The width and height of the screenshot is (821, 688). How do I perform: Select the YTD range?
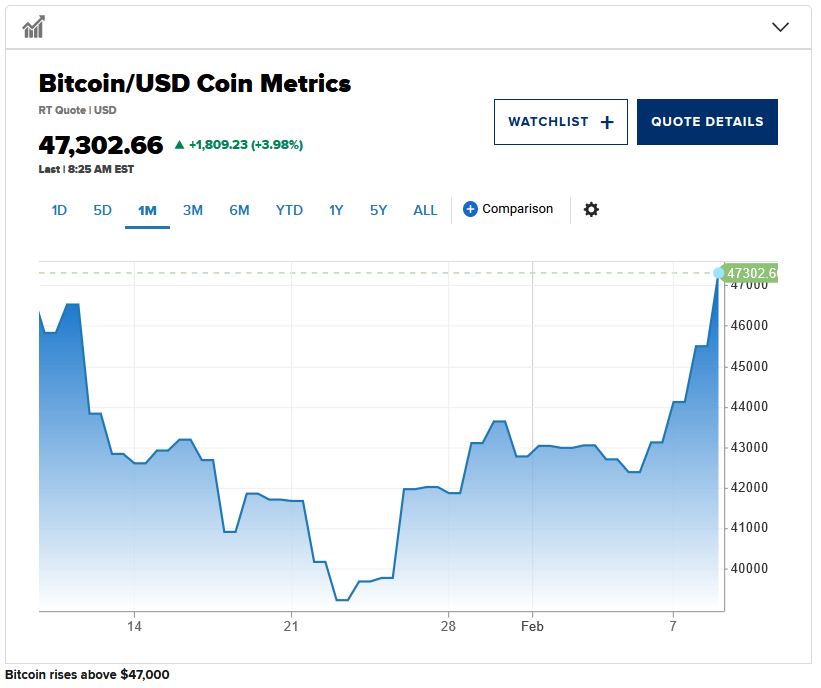[x=289, y=210]
